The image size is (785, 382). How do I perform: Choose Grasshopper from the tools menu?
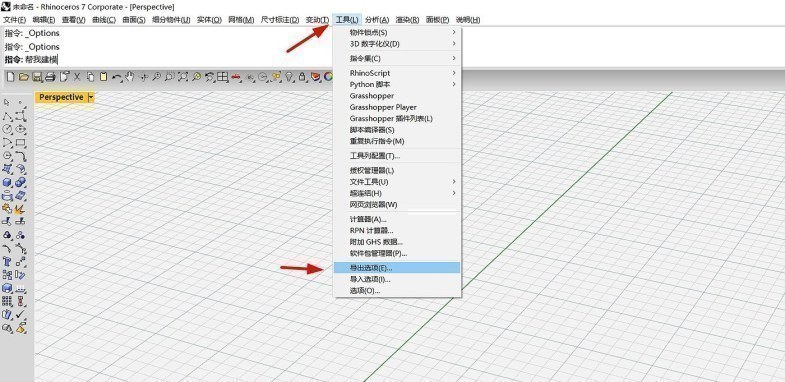click(x=397, y=96)
